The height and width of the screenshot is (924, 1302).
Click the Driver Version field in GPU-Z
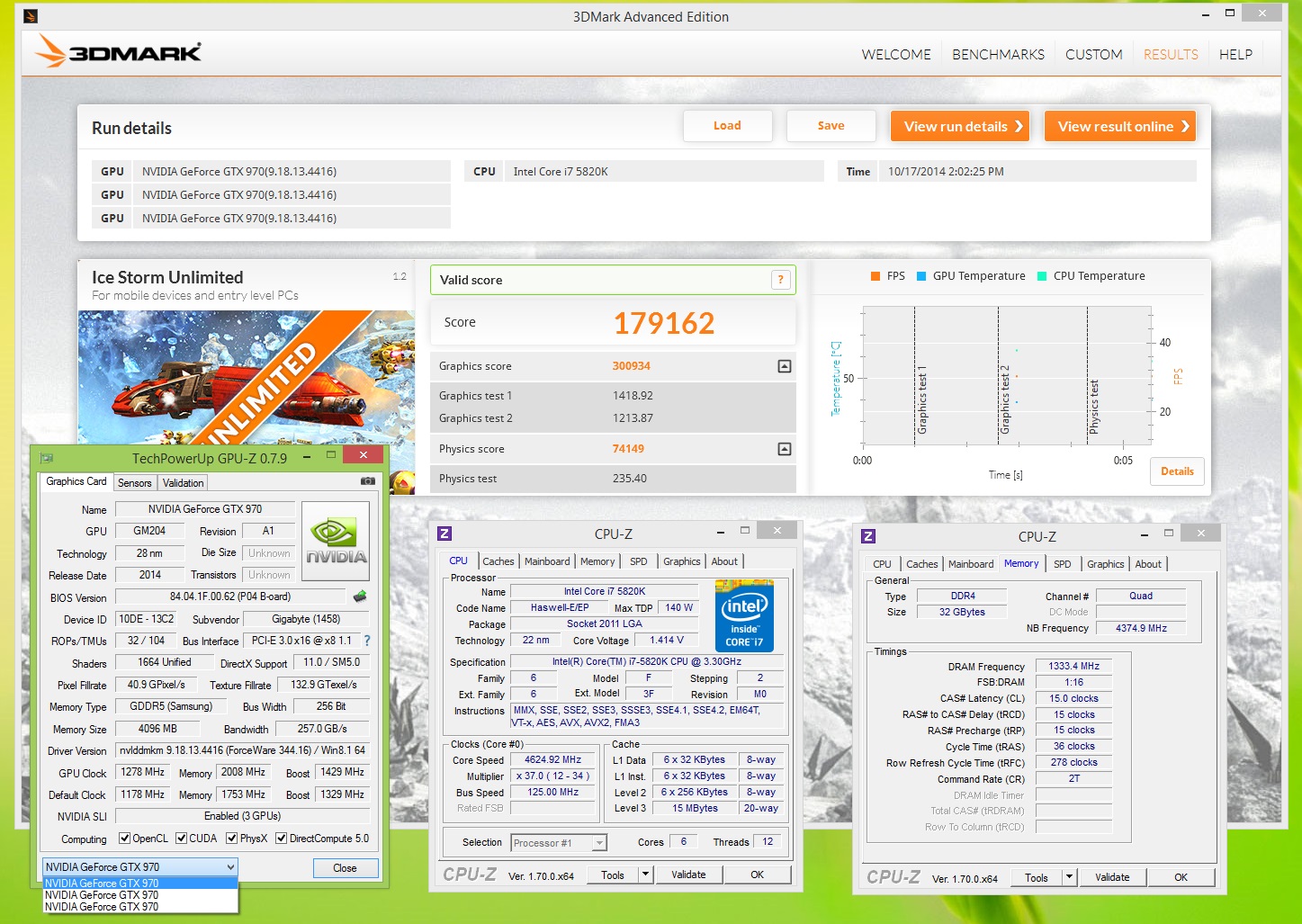242,750
